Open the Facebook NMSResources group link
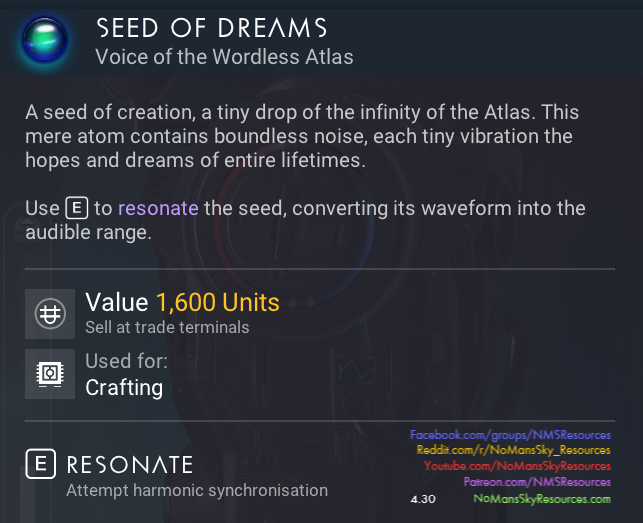The height and width of the screenshot is (523, 643). (510, 436)
